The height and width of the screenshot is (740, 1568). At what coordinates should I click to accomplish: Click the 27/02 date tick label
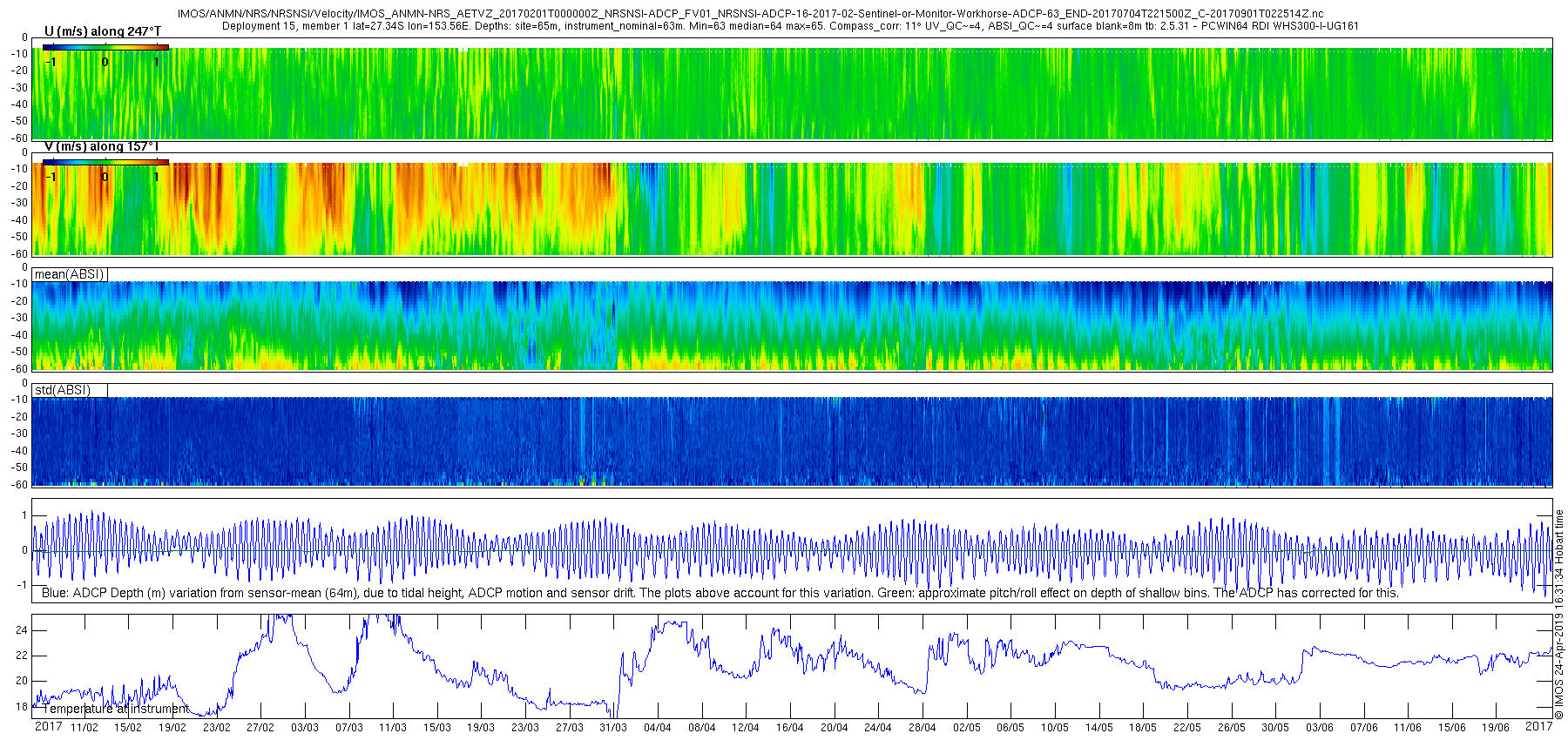260,728
